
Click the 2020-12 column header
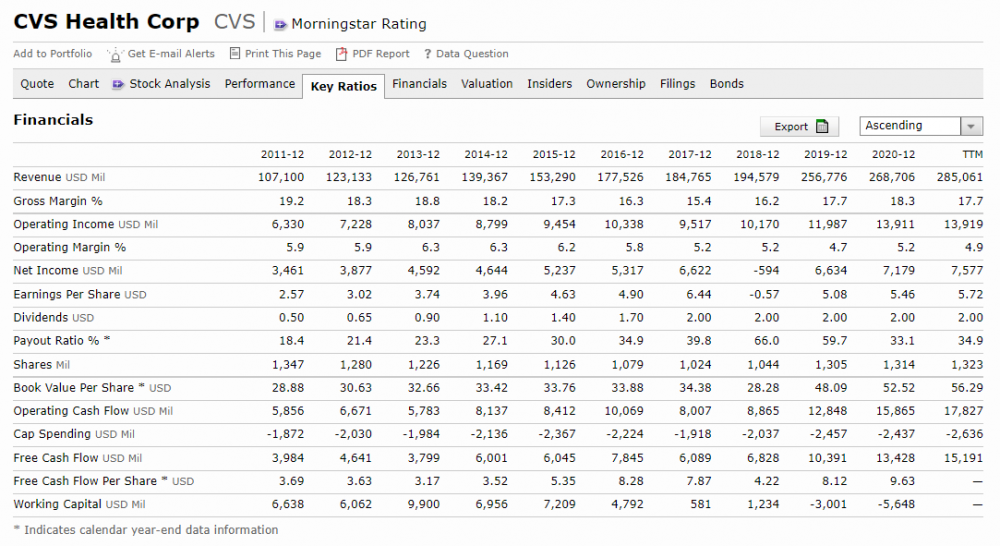[893, 155]
